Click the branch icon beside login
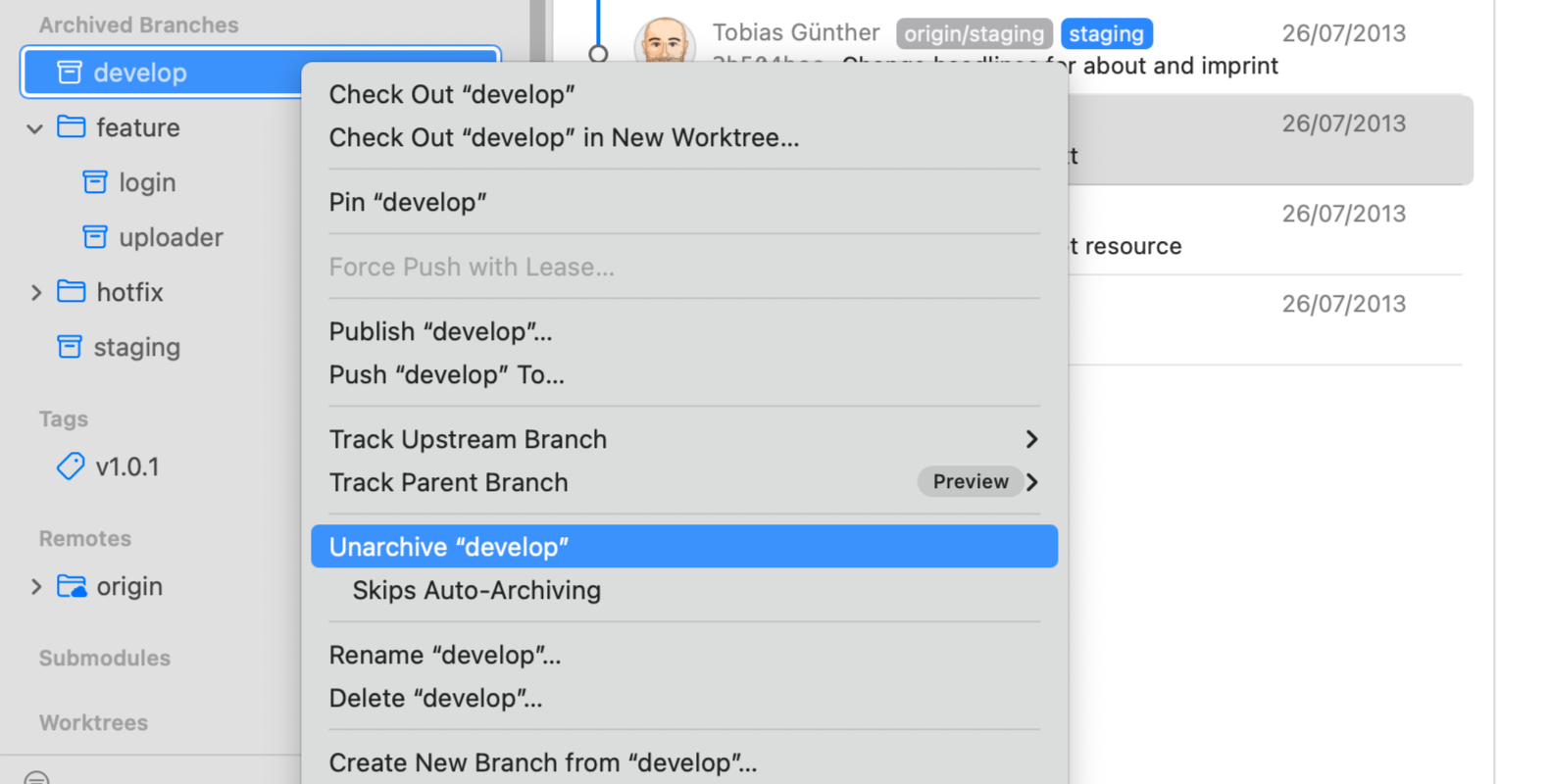 tap(94, 182)
